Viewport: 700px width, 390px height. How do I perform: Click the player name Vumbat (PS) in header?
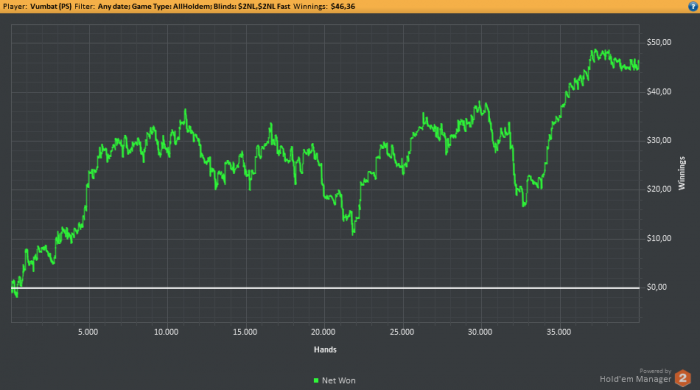pos(50,7)
